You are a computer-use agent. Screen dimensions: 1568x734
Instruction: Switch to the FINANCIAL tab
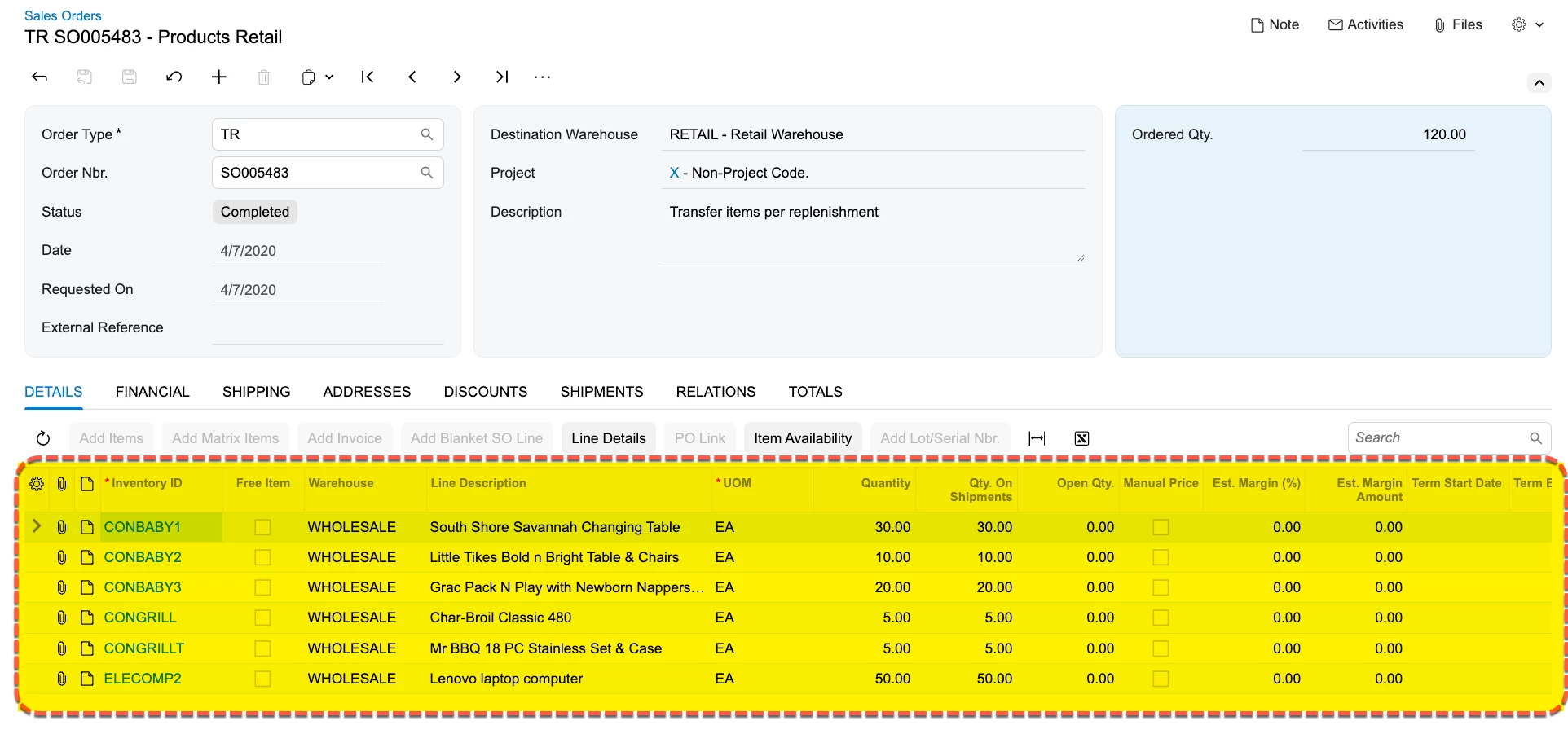click(x=152, y=392)
